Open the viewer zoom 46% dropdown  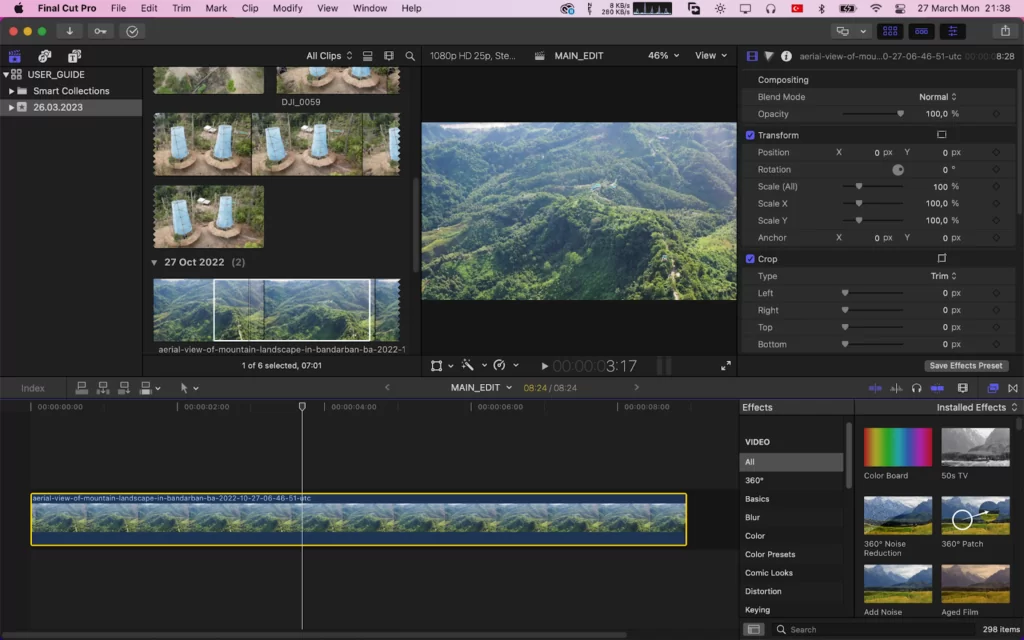click(663, 56)
